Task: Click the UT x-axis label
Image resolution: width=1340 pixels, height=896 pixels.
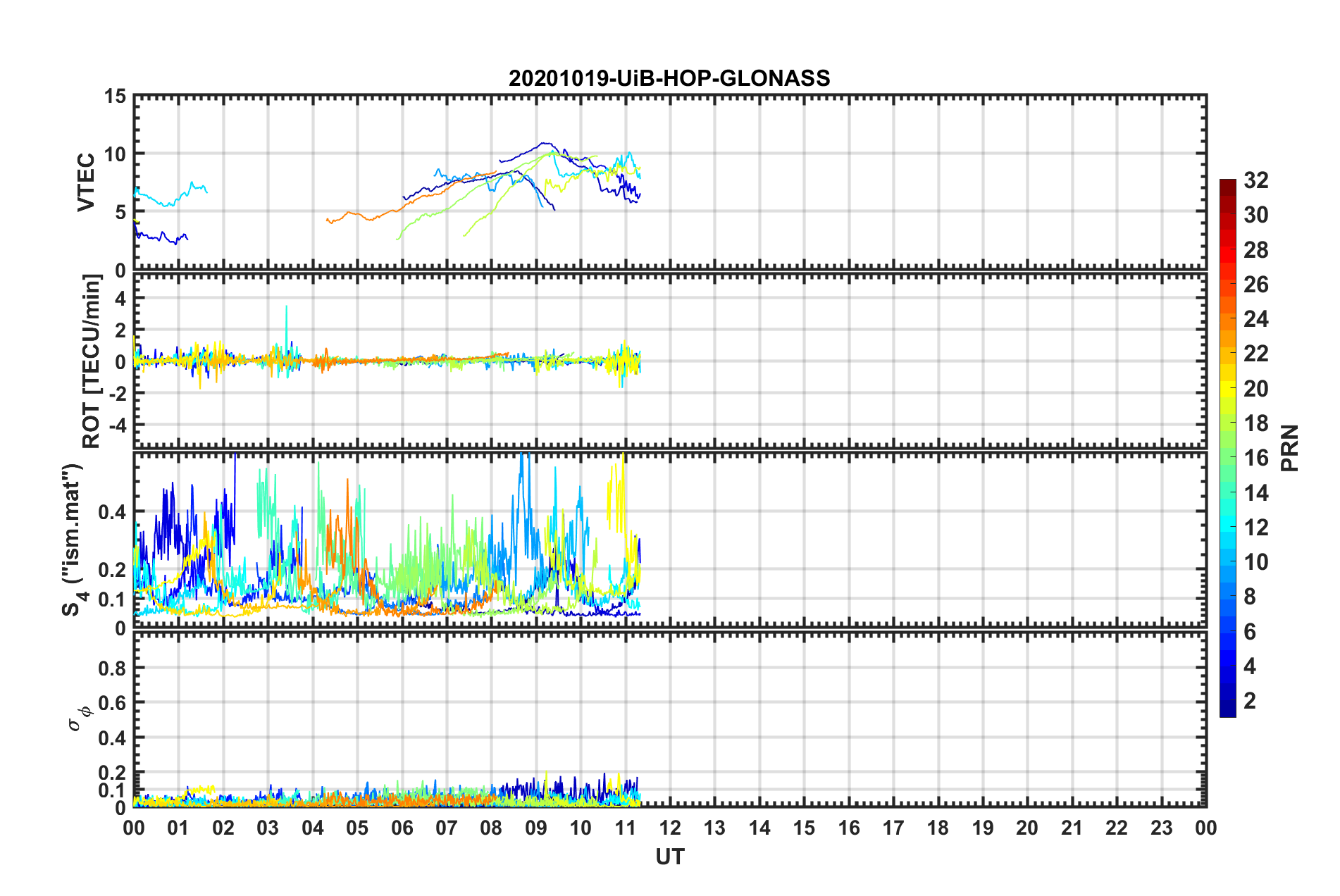Action: click(669, 857)
